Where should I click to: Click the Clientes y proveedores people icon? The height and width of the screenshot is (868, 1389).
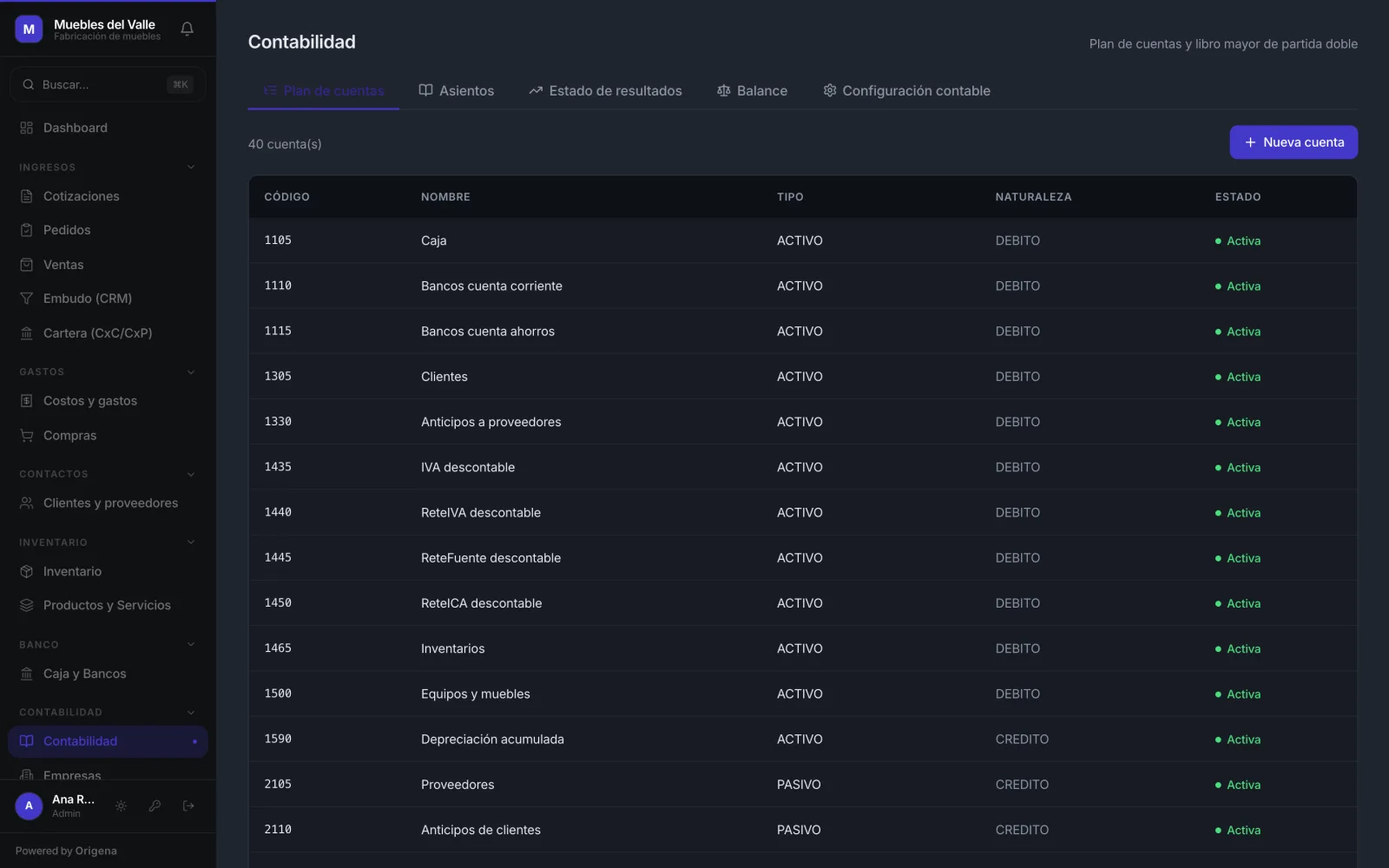tap(26, 503)
